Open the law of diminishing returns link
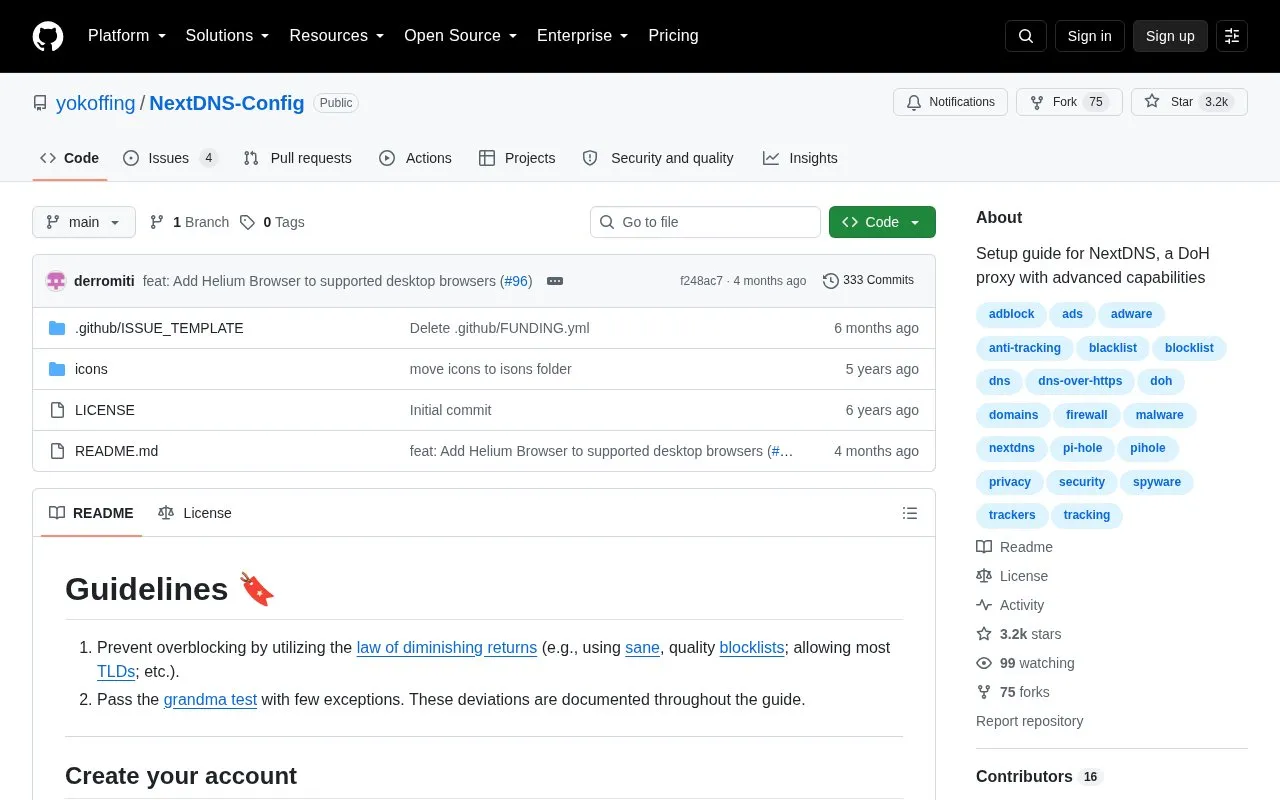This screenshot has width=1280, height=800. [x=447, y=647]
